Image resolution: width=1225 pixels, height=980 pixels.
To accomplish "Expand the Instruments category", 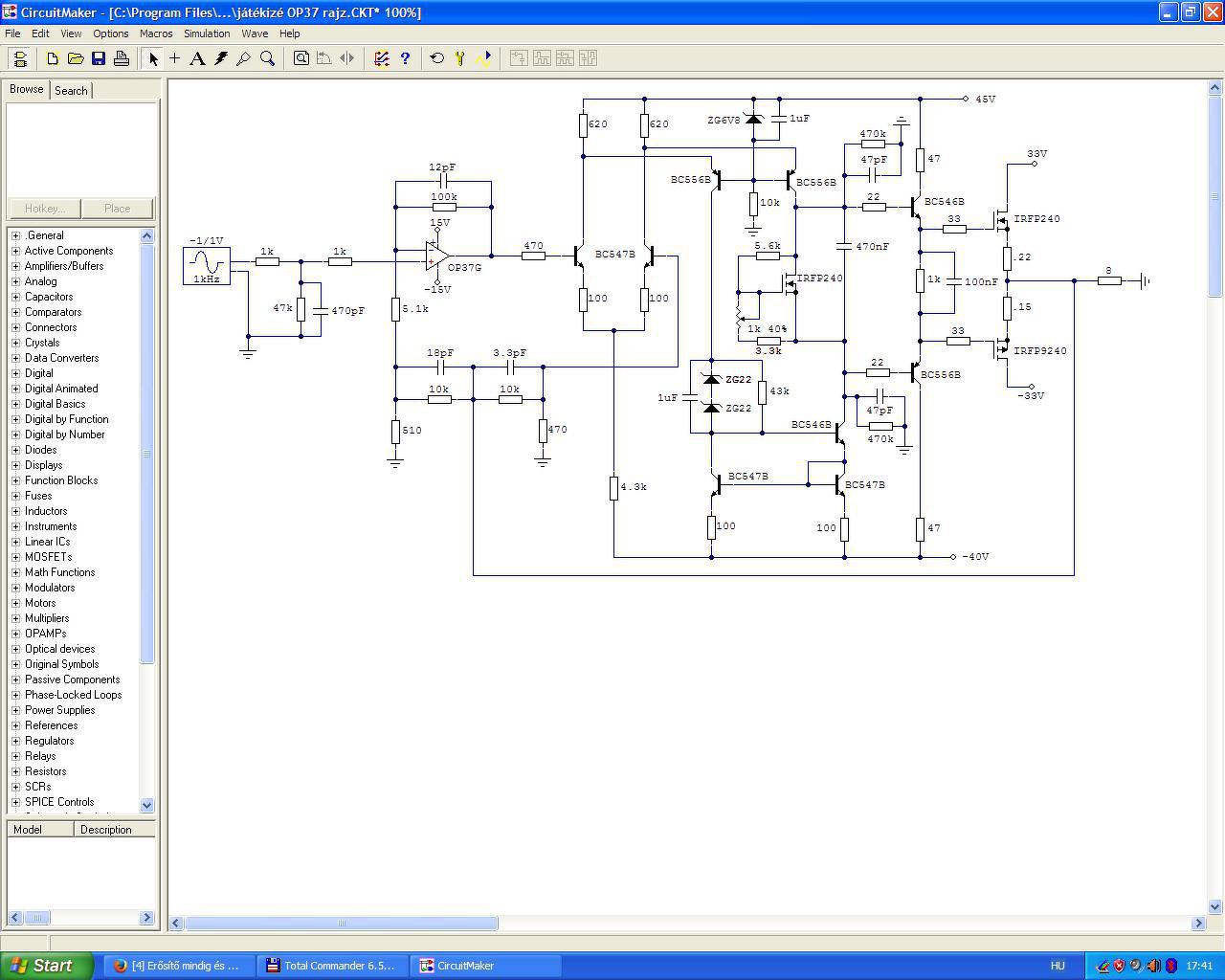I will (x=15, y=526).
